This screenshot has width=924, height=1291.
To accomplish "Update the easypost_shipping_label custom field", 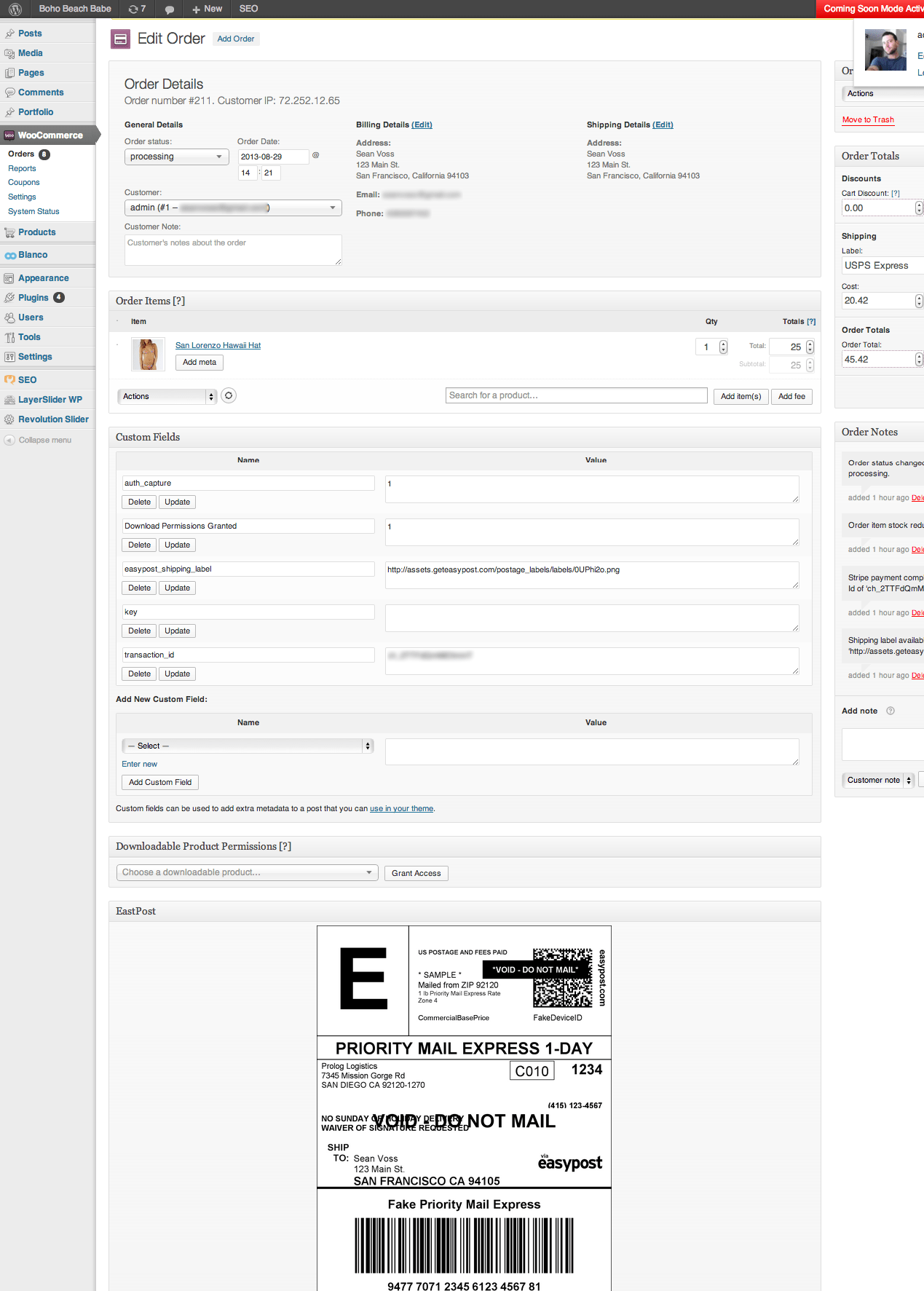I will pos(177,588).
